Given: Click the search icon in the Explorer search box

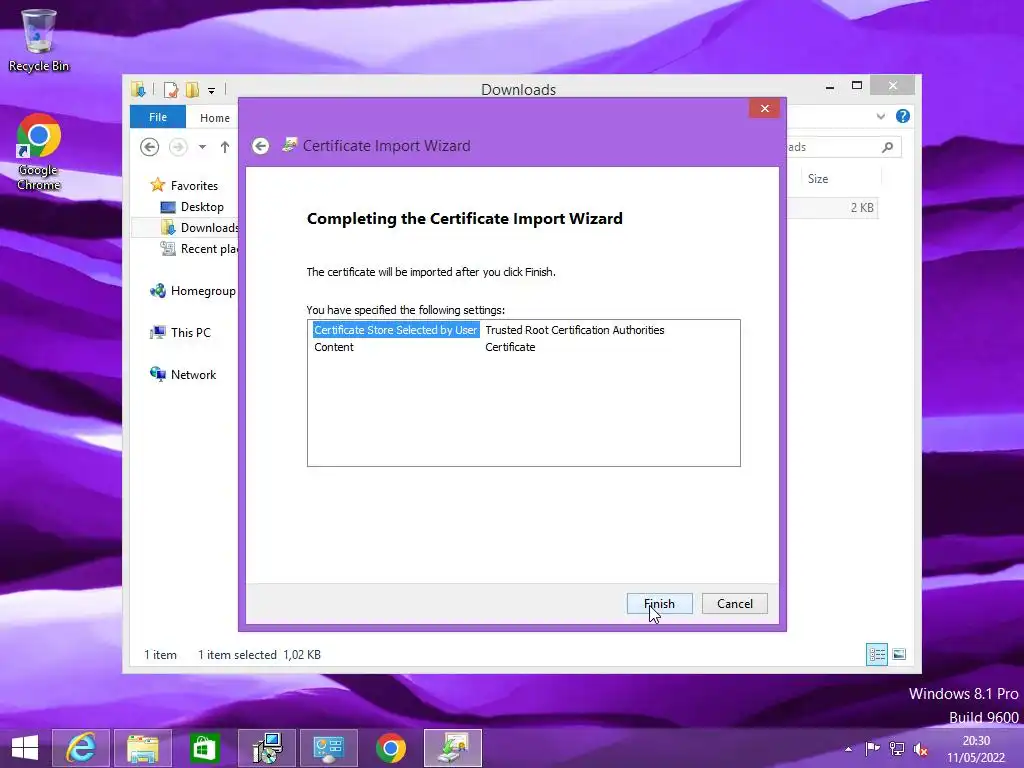Looking at the screenshot, I should (x=887, y=147).
